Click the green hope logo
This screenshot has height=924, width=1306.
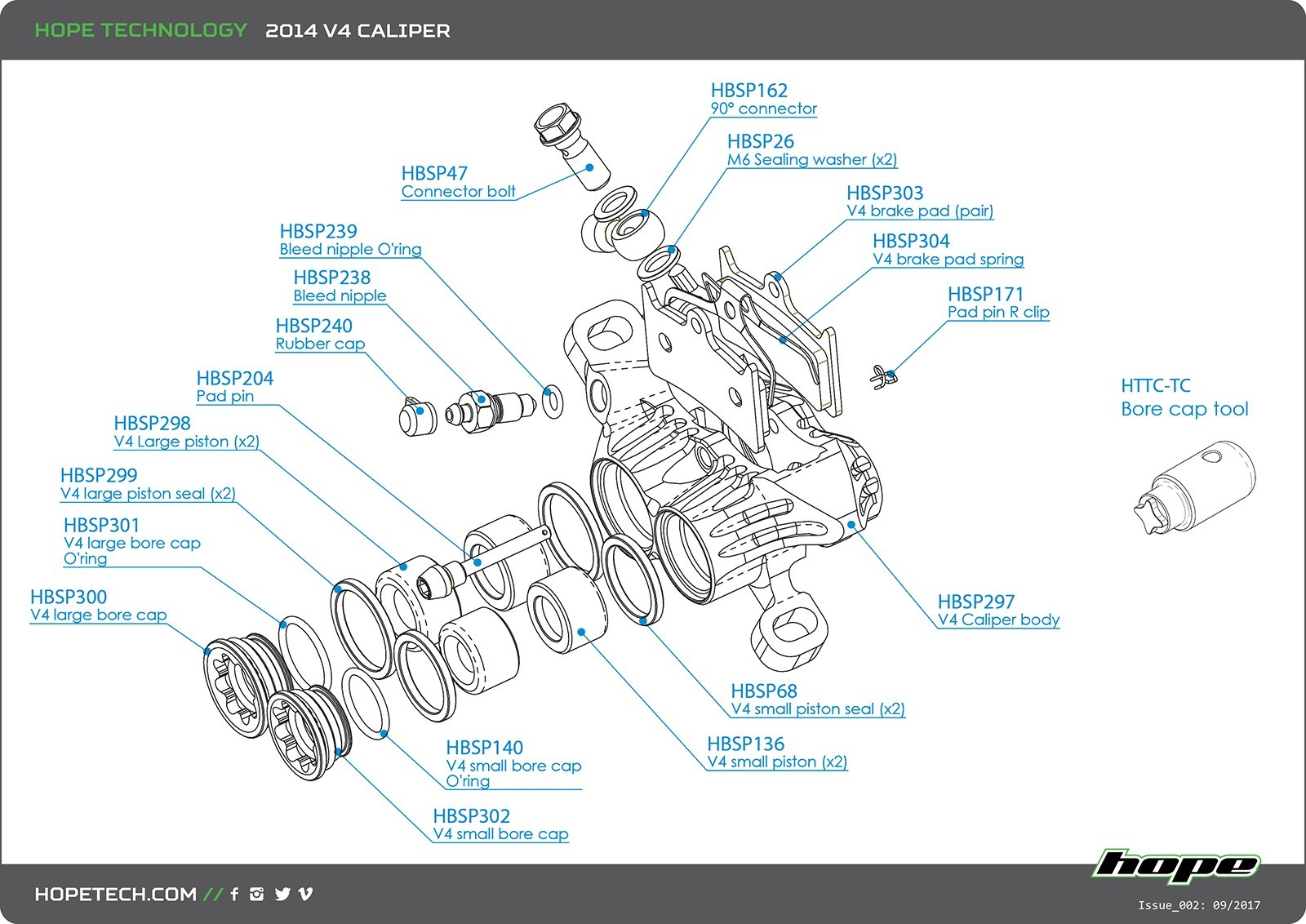pyautogui.click(x=1176, y=865)
